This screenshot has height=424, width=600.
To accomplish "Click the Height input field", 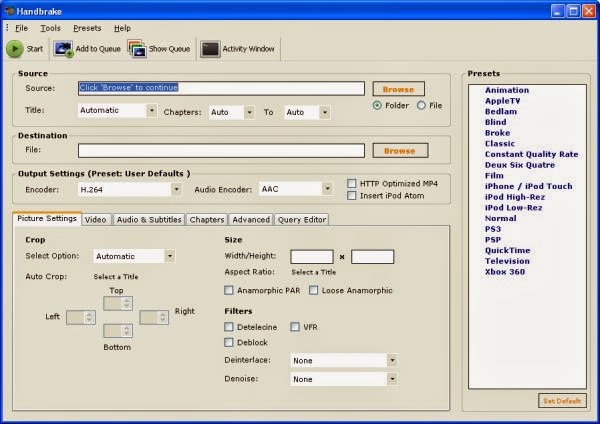I will coord(372,256).
